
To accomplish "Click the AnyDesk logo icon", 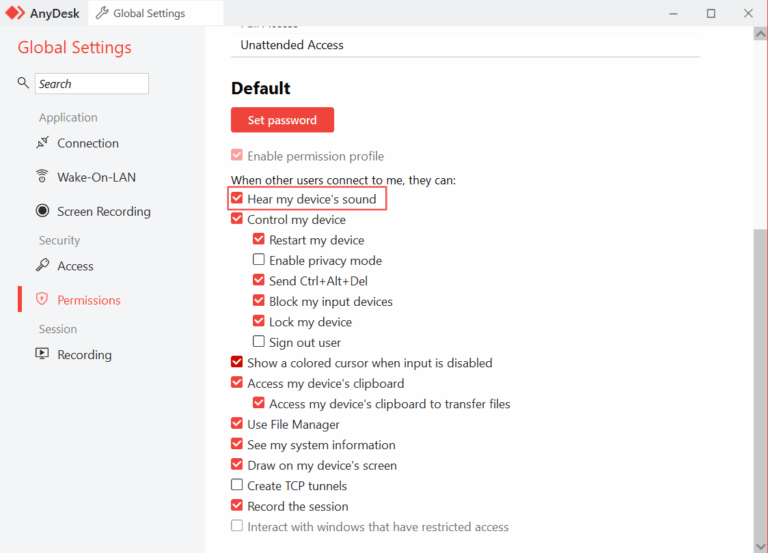I will (x=15, y=13).
